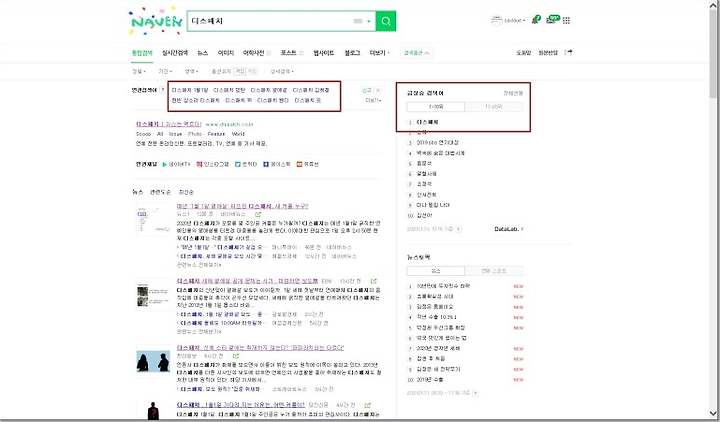Open the 디스패치 site title link

coord(169,124)
